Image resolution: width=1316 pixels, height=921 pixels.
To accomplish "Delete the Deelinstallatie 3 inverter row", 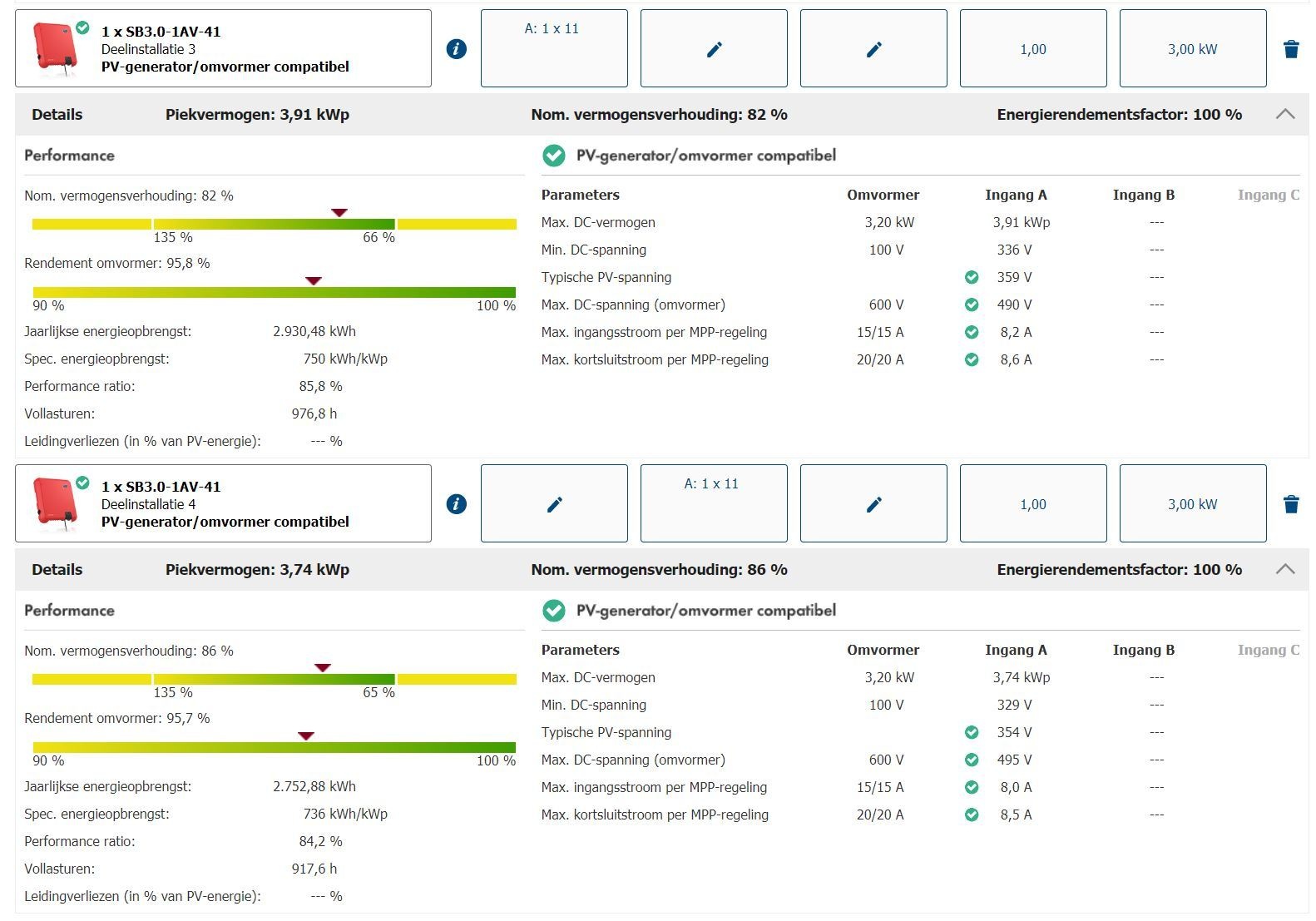I will tap(1291, 49).
